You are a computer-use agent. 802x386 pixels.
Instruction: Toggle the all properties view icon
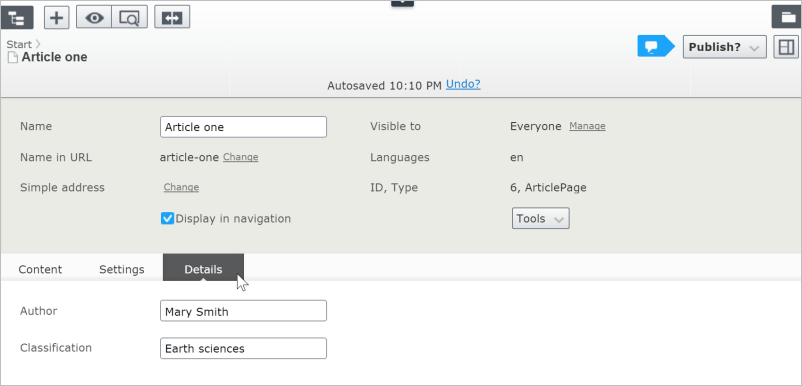786,47
